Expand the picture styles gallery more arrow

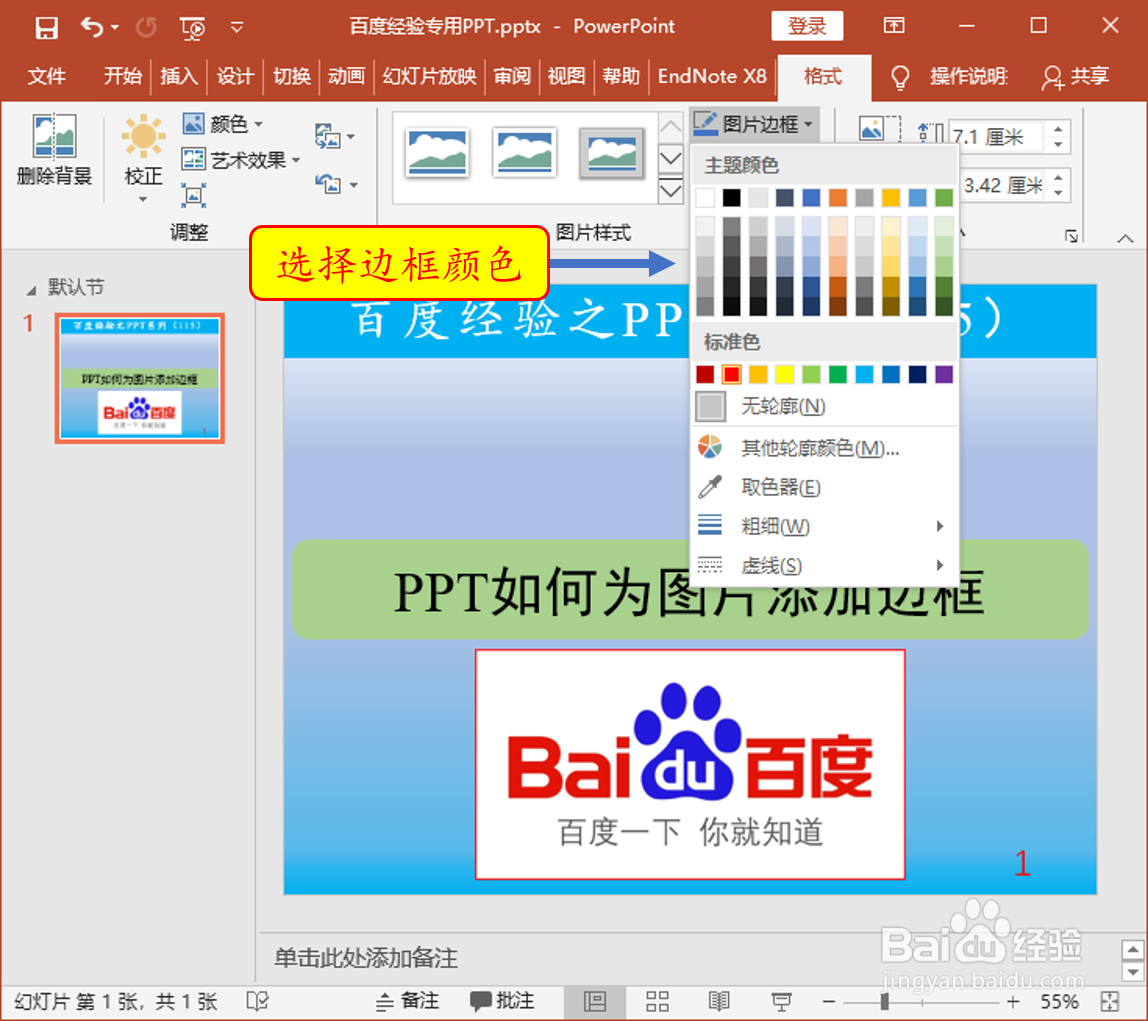[671, 192]
